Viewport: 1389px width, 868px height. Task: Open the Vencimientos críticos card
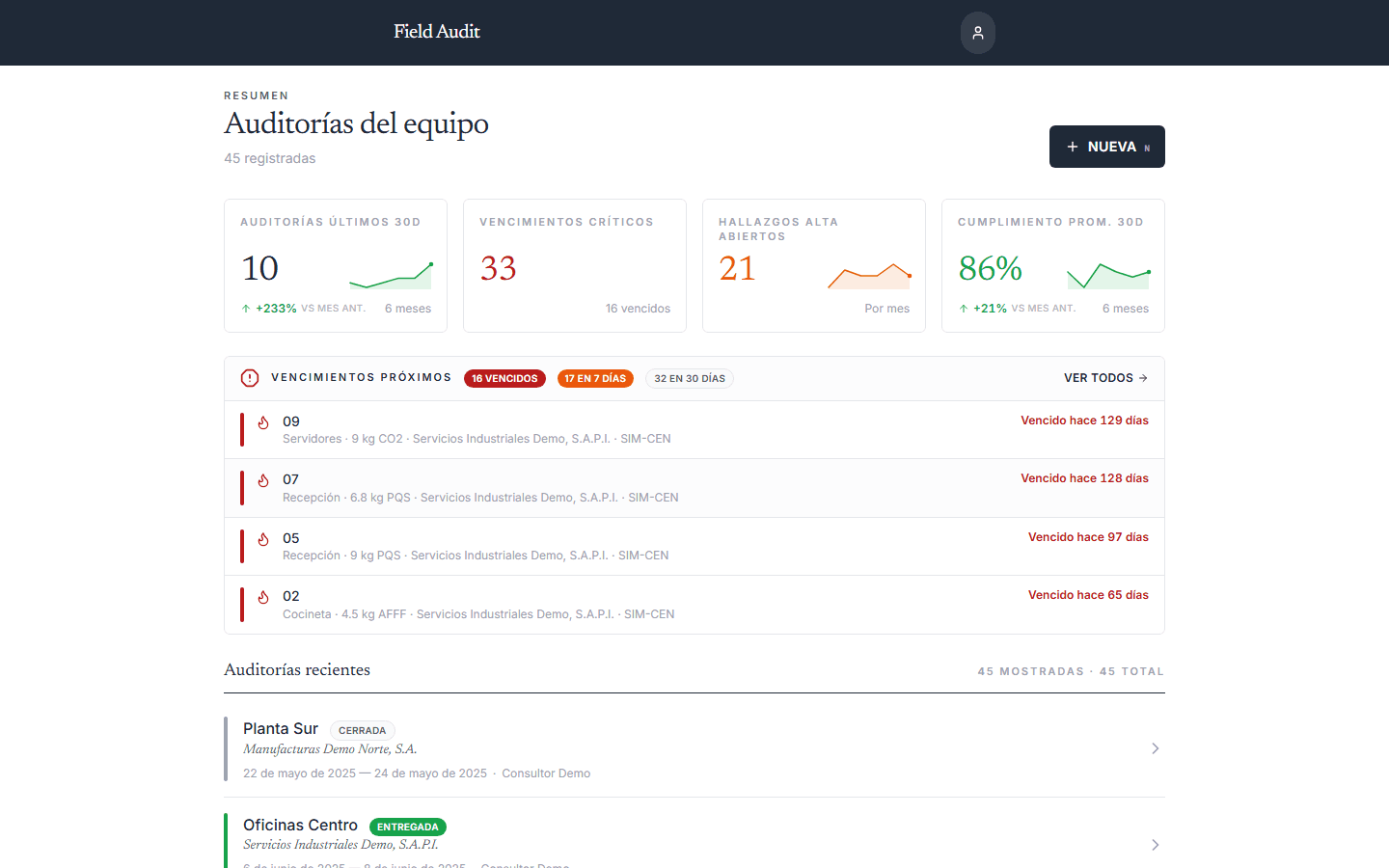click(x=575, y=266)
